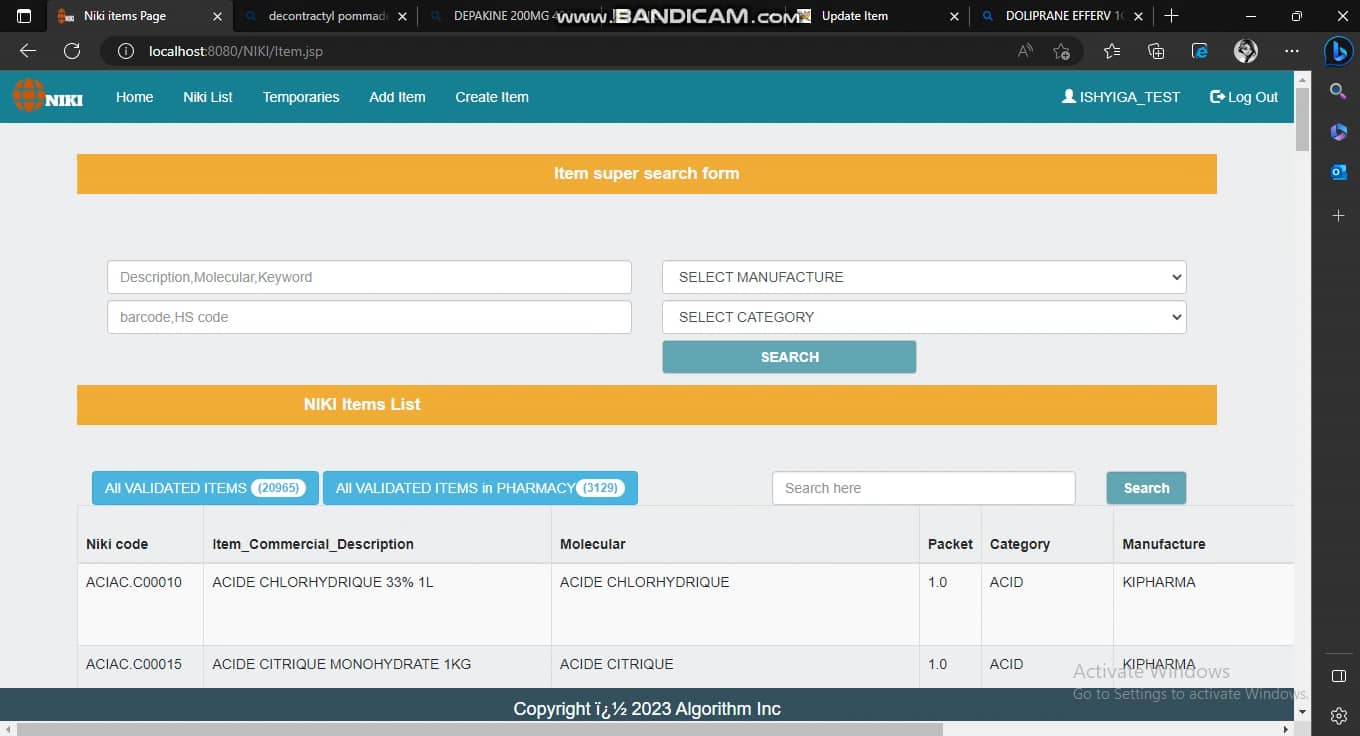The height and width of the screenshot is (736, 1360).
Task: Click the Log Out link
Action: [1244, 97]
